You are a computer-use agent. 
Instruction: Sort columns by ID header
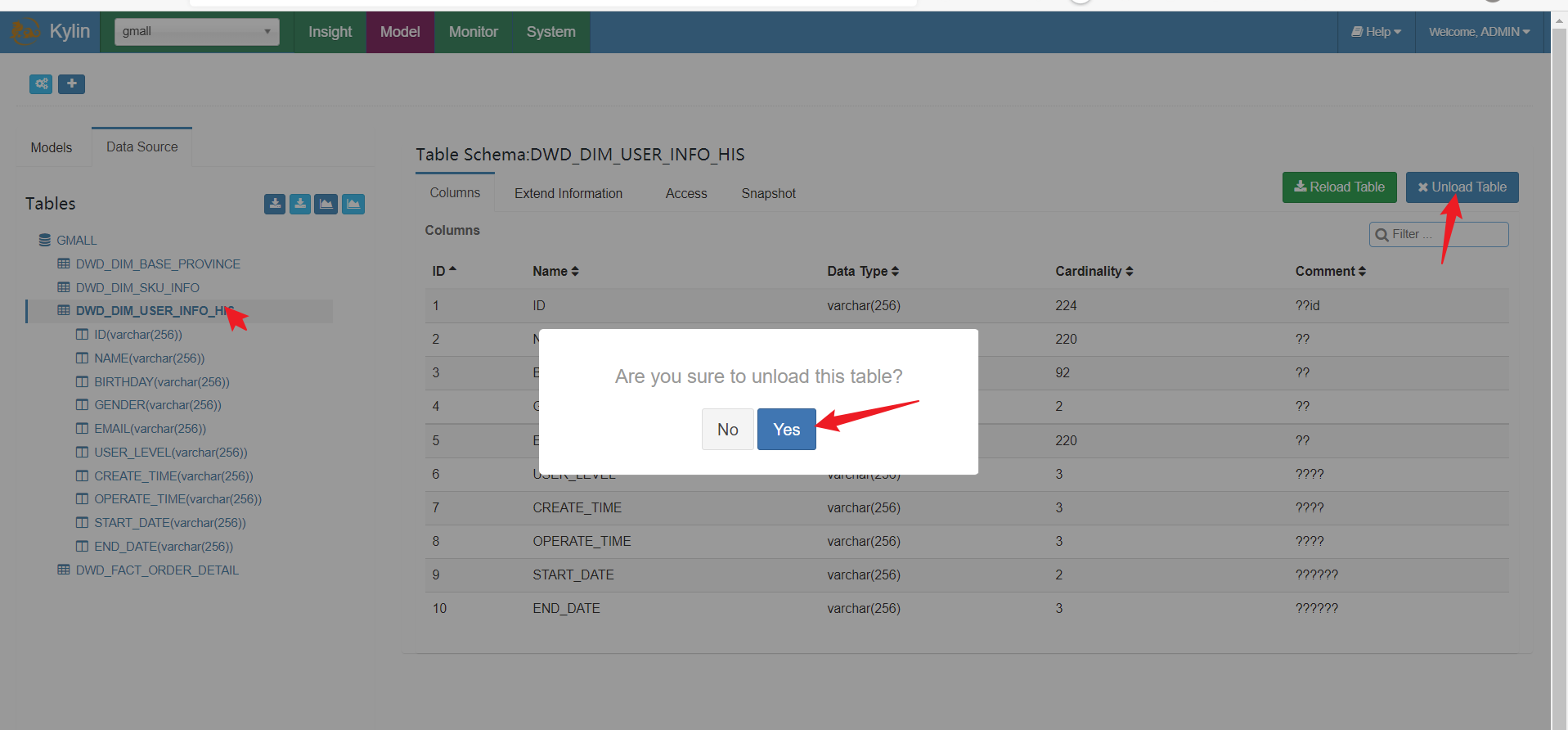coord(444,271)
